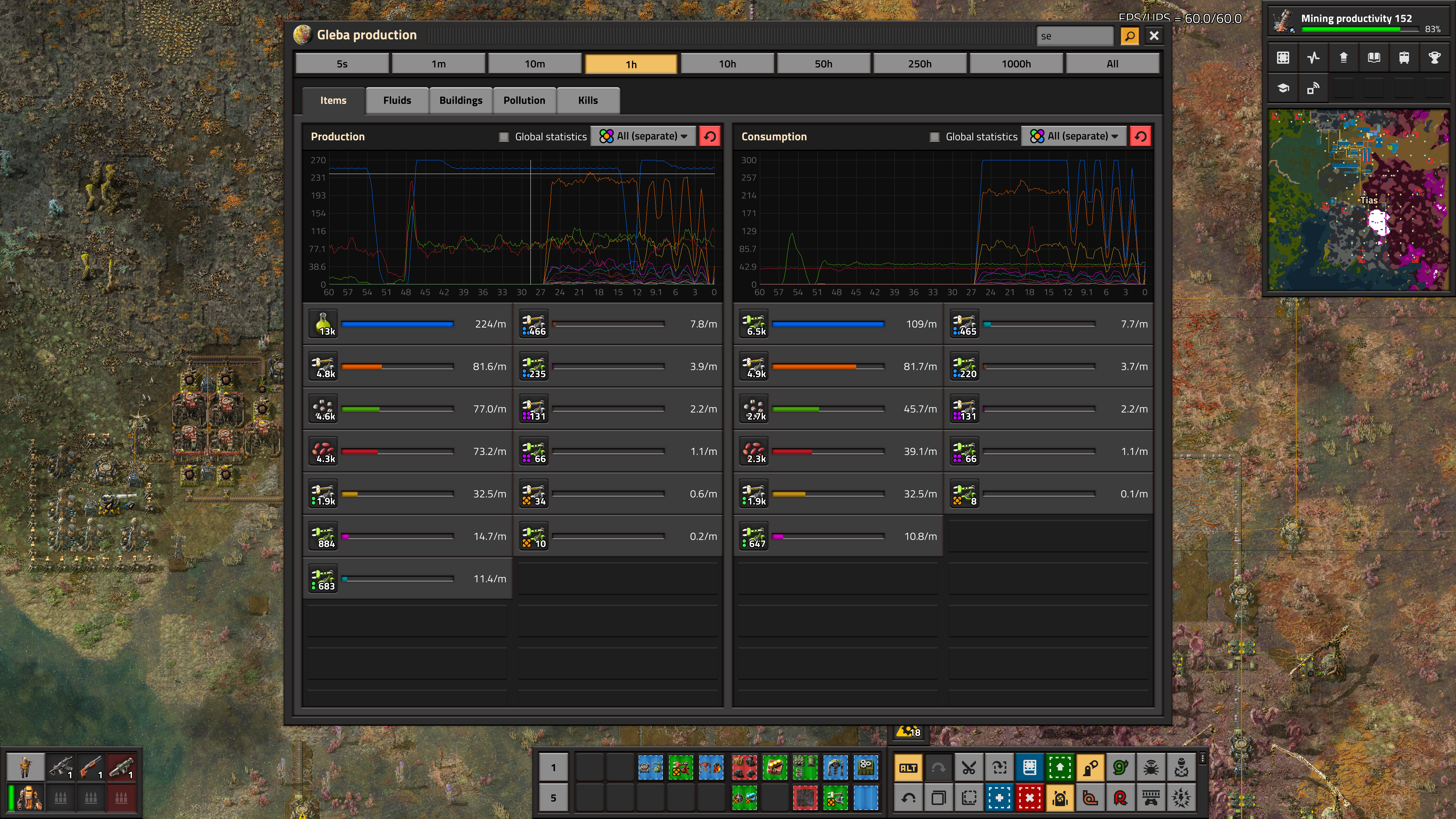Select the red wire tool
The image size is (1456, 819).
coord(1120,798)
